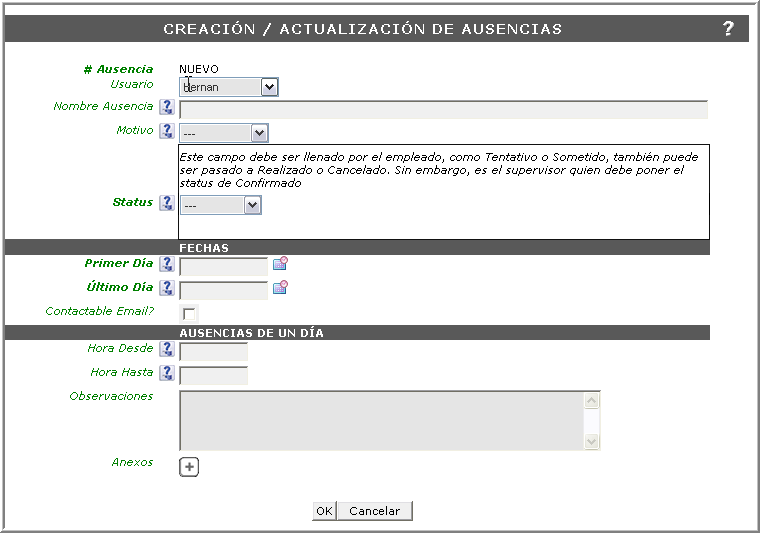Click the help icon beside Motivo
Screen dimensions: 760x533
coord(167,131)
